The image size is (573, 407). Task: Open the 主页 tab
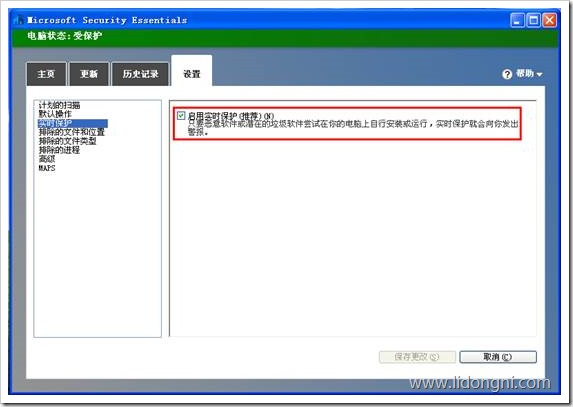tap(46, 74)
